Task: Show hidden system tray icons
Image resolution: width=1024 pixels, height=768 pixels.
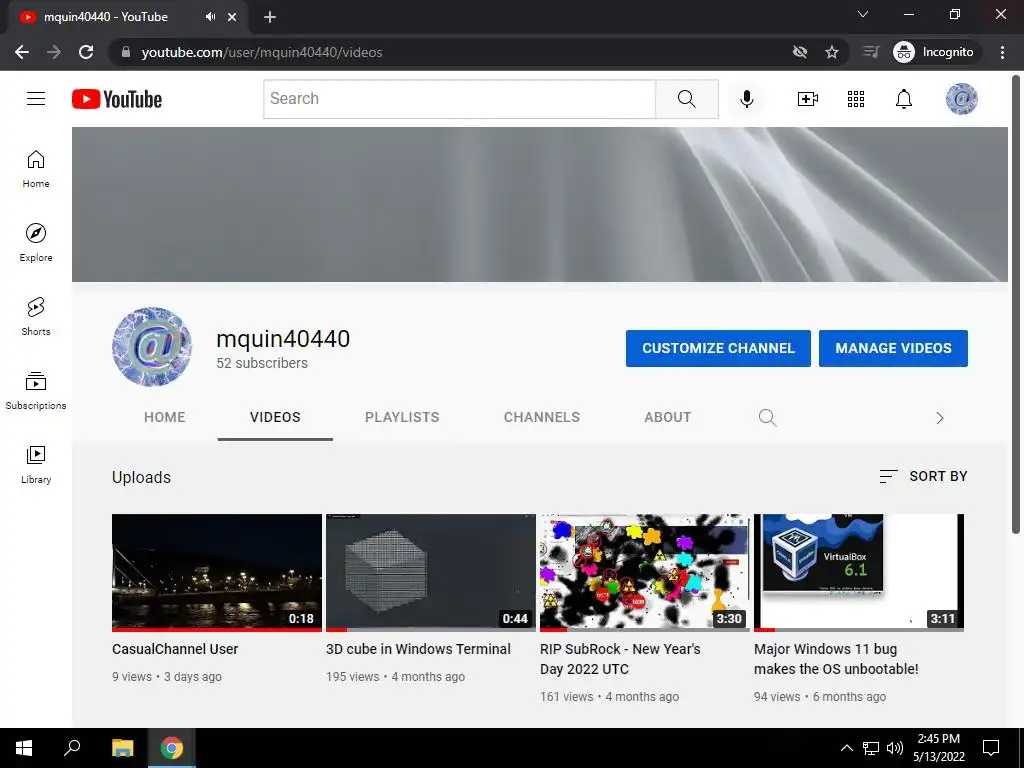Action: (x=846, y=748)
